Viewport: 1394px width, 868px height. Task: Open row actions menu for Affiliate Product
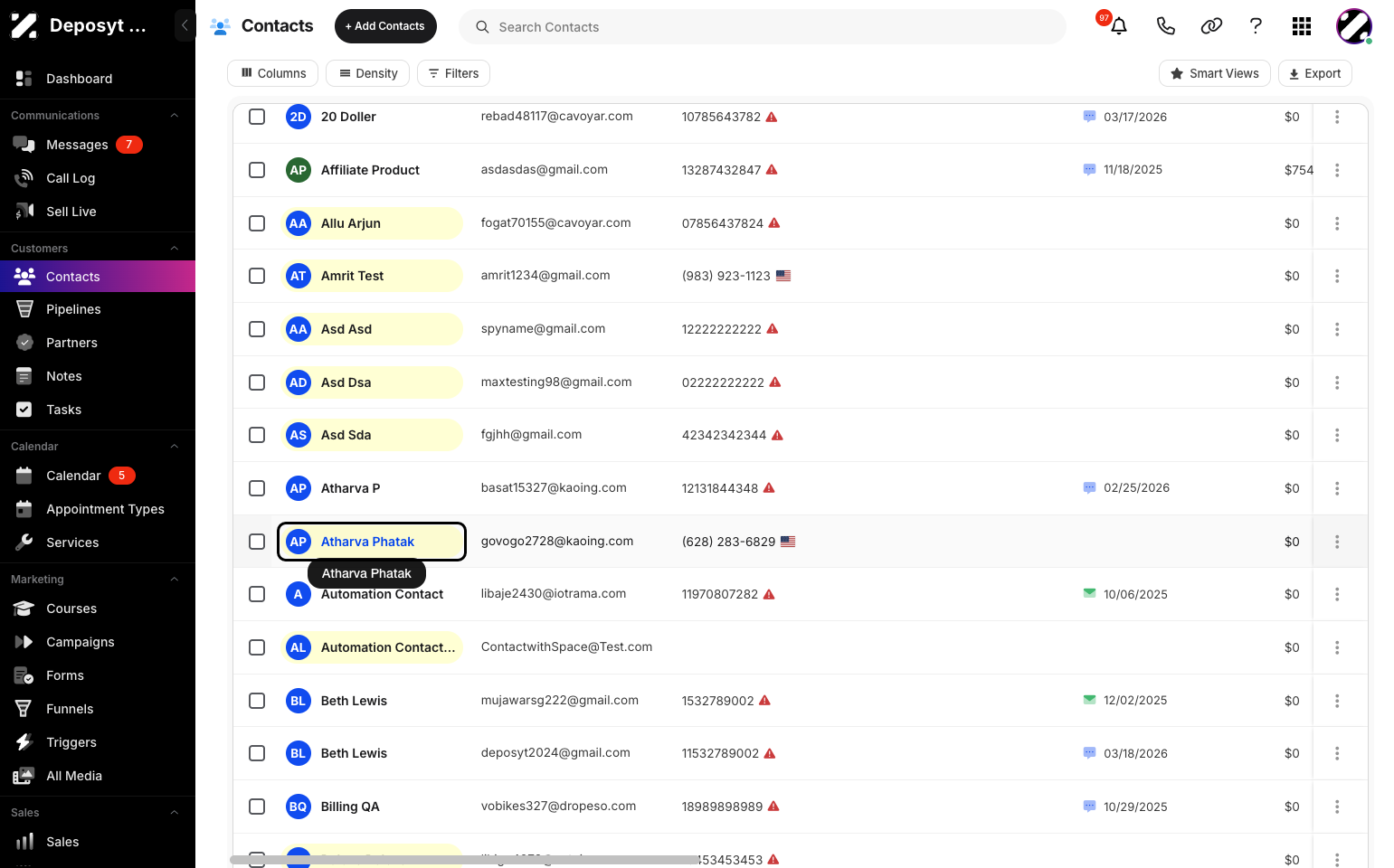coord(1337,170)
